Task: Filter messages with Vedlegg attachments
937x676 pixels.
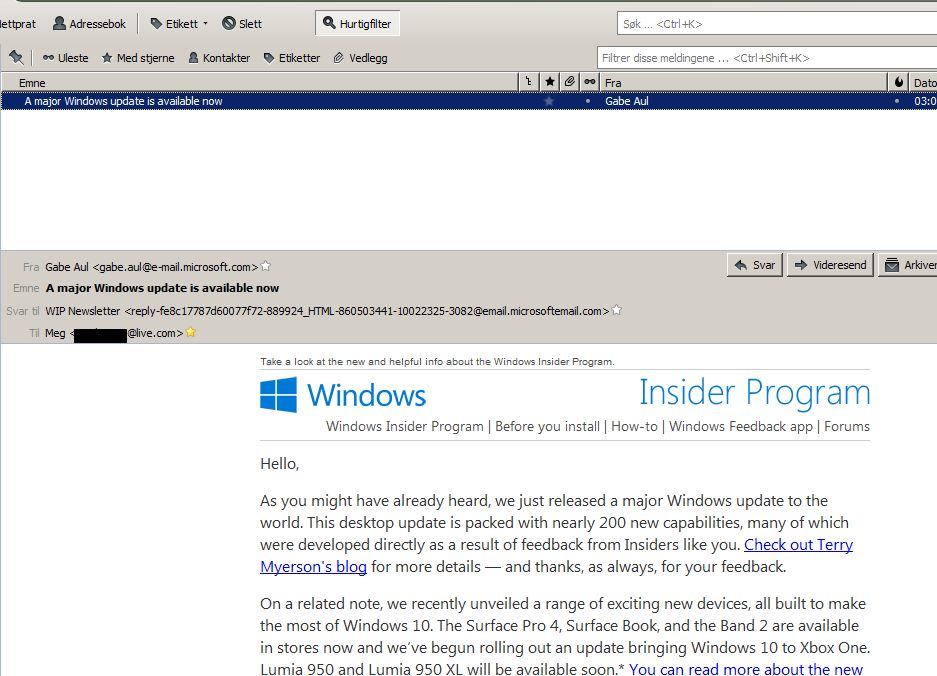Action: 360,58
